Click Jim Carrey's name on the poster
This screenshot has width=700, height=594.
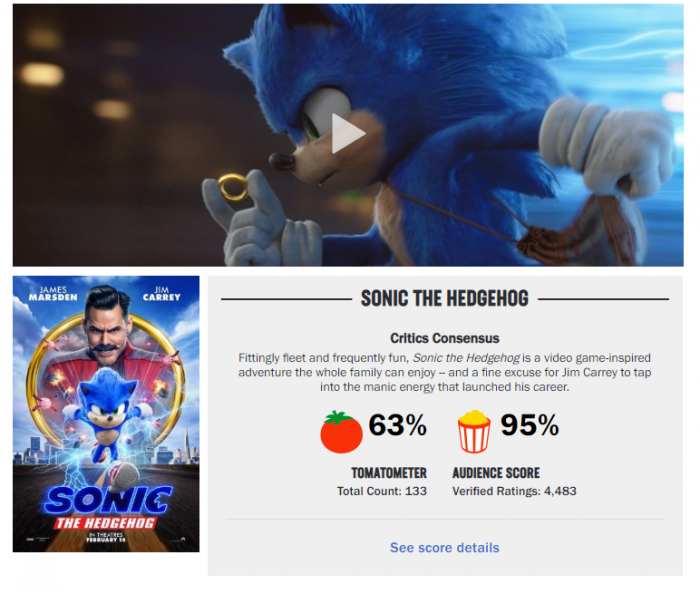(171, 297)
